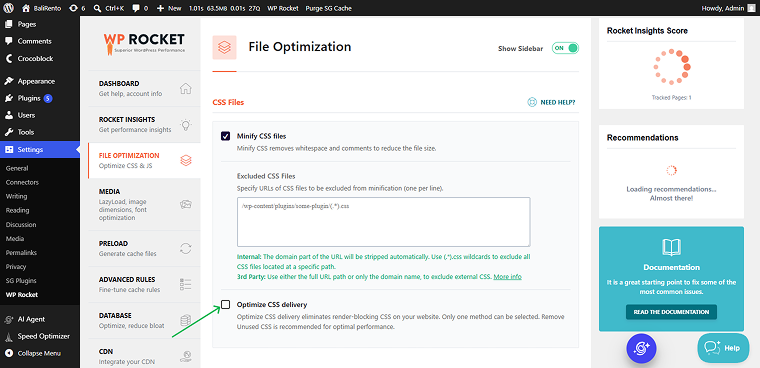Click WP Rocket in admin bar
Screen dimensions: 760x368
click(283, 8)
